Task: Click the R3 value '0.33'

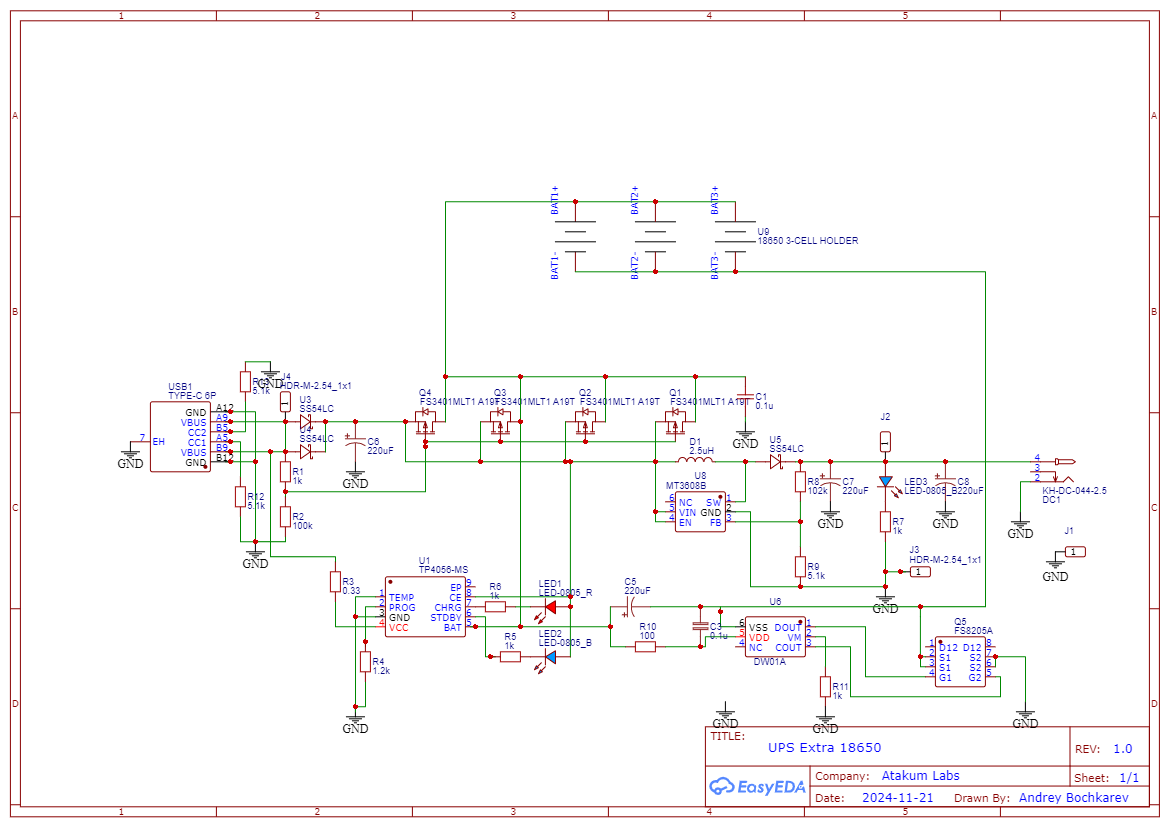Action: 351,591
